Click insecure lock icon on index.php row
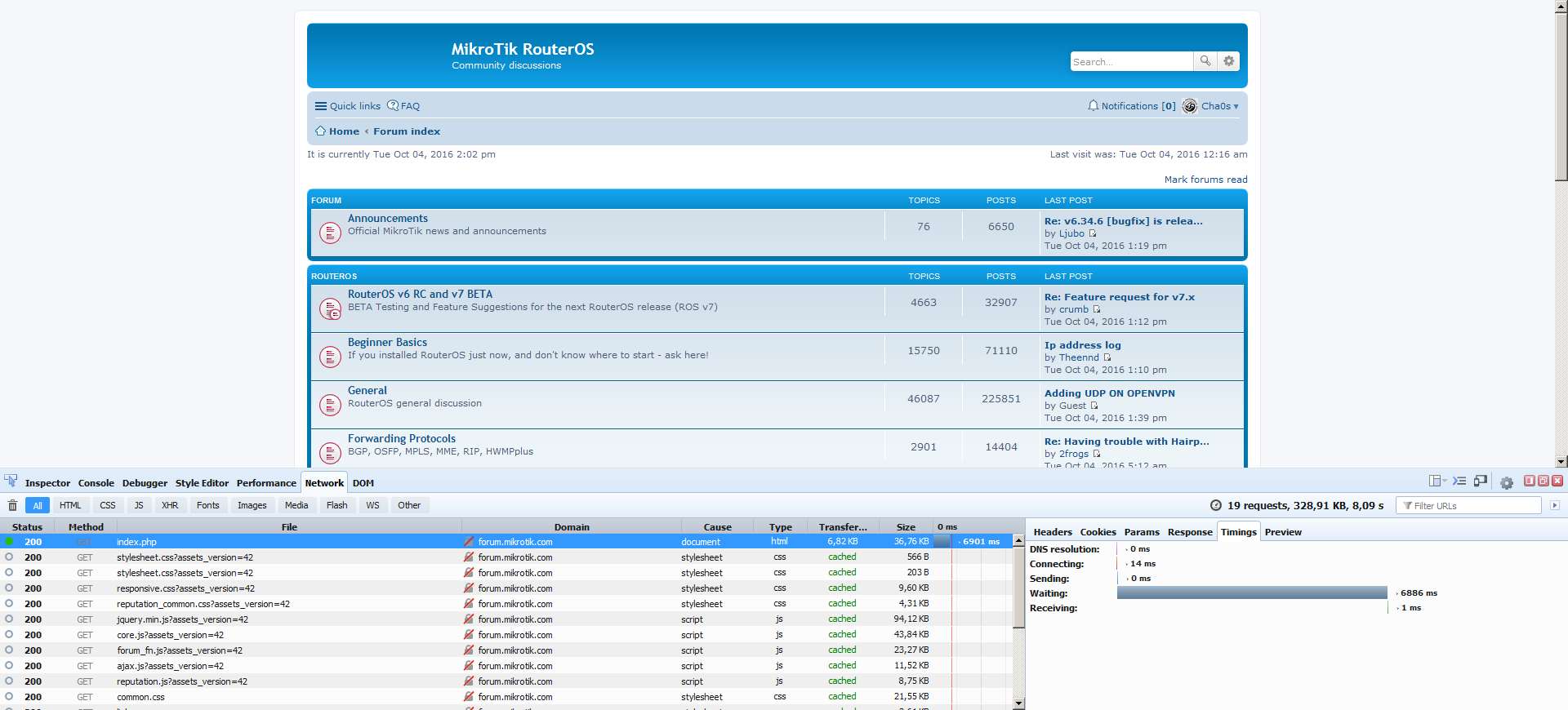 469,542
